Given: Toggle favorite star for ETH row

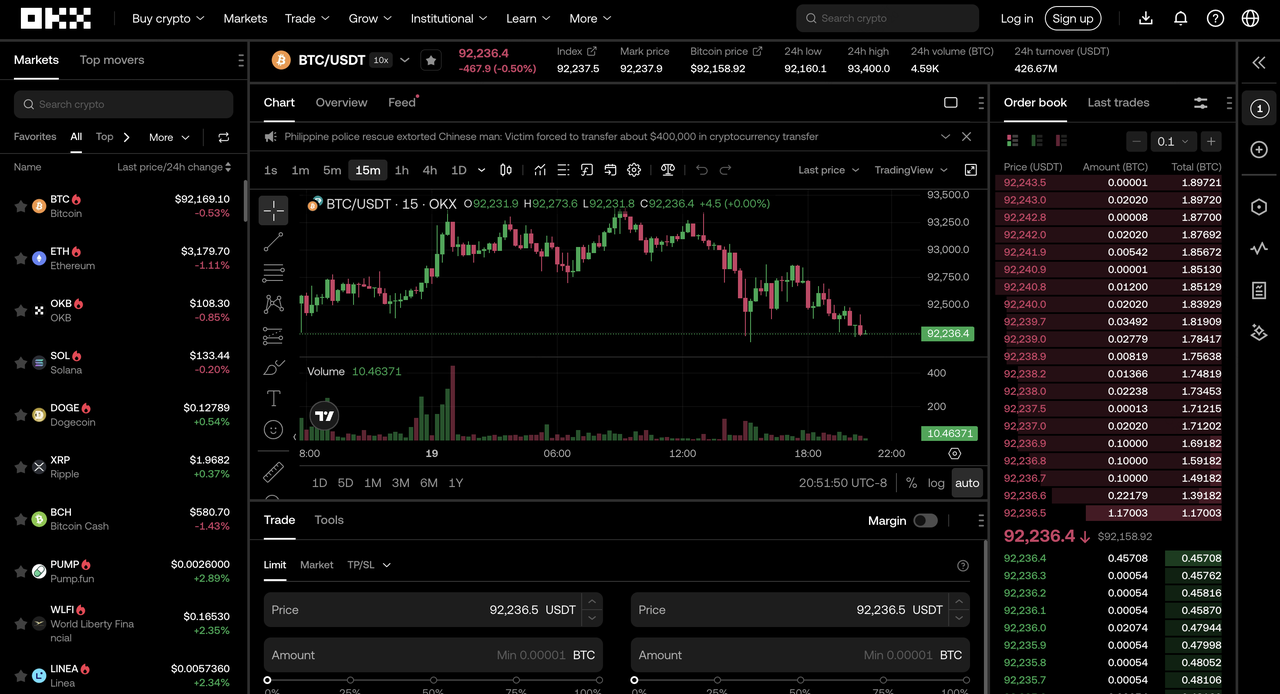Looking at the screenshot, I should (x=20, y=258).
